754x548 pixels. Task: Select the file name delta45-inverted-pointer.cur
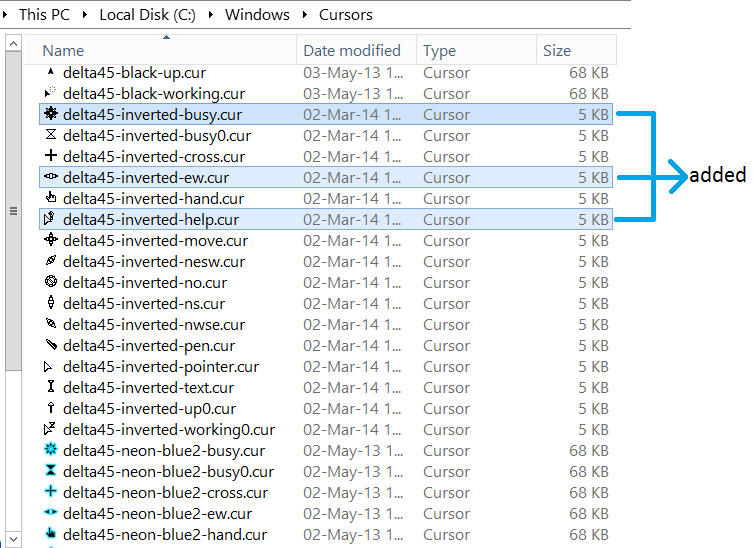pos(161,366)
